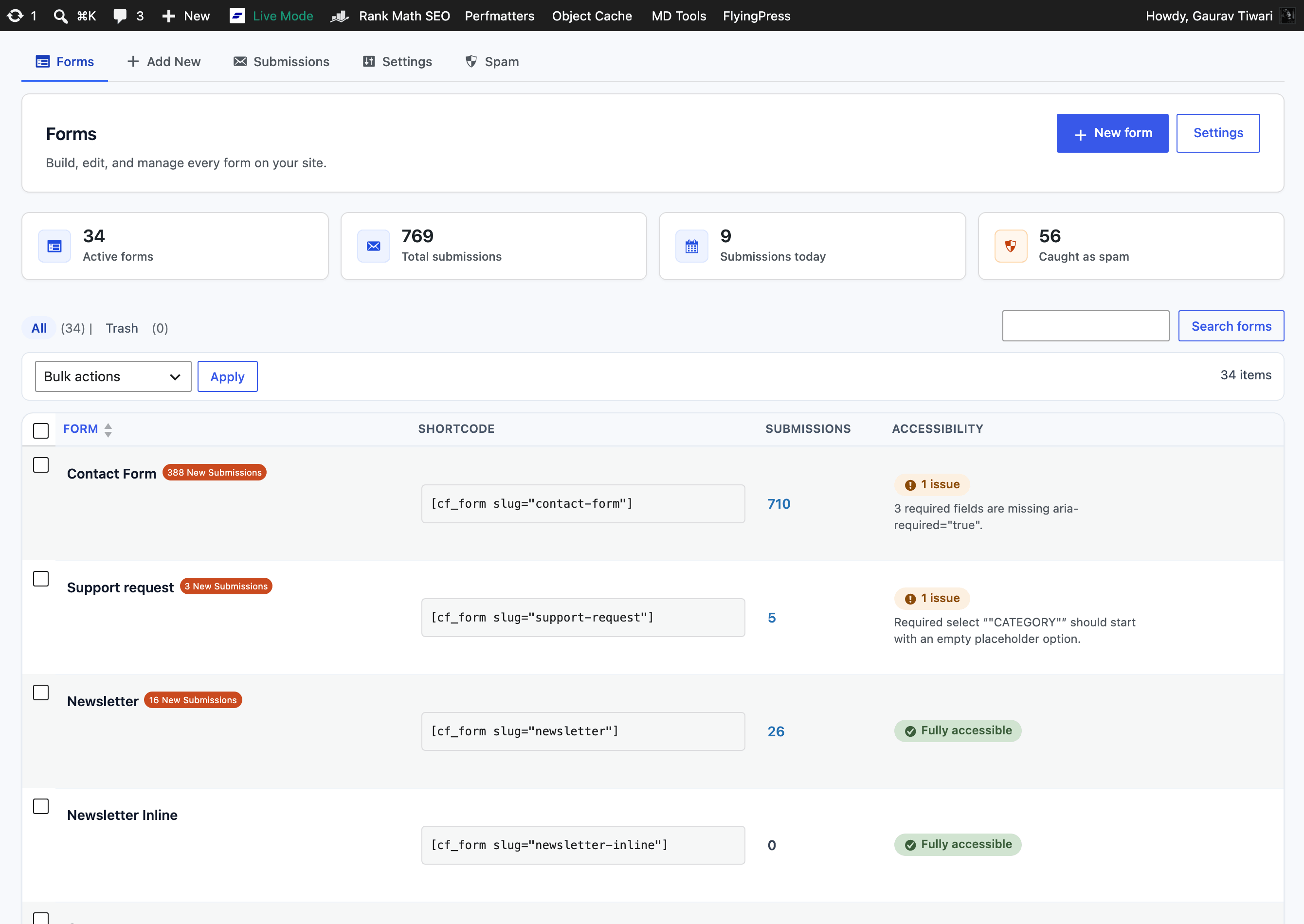Open Contact Form 710 submissions count
Screen dimensions: 1304x924
point(778,504)
